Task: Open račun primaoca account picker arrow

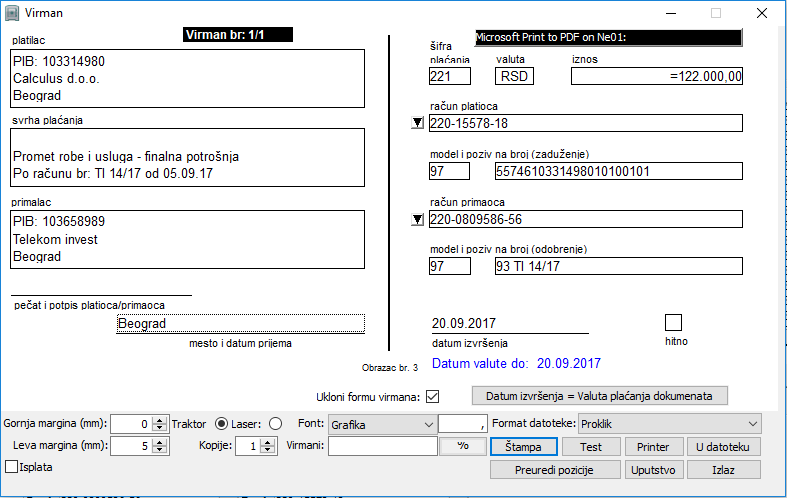Action: (417, 219)
